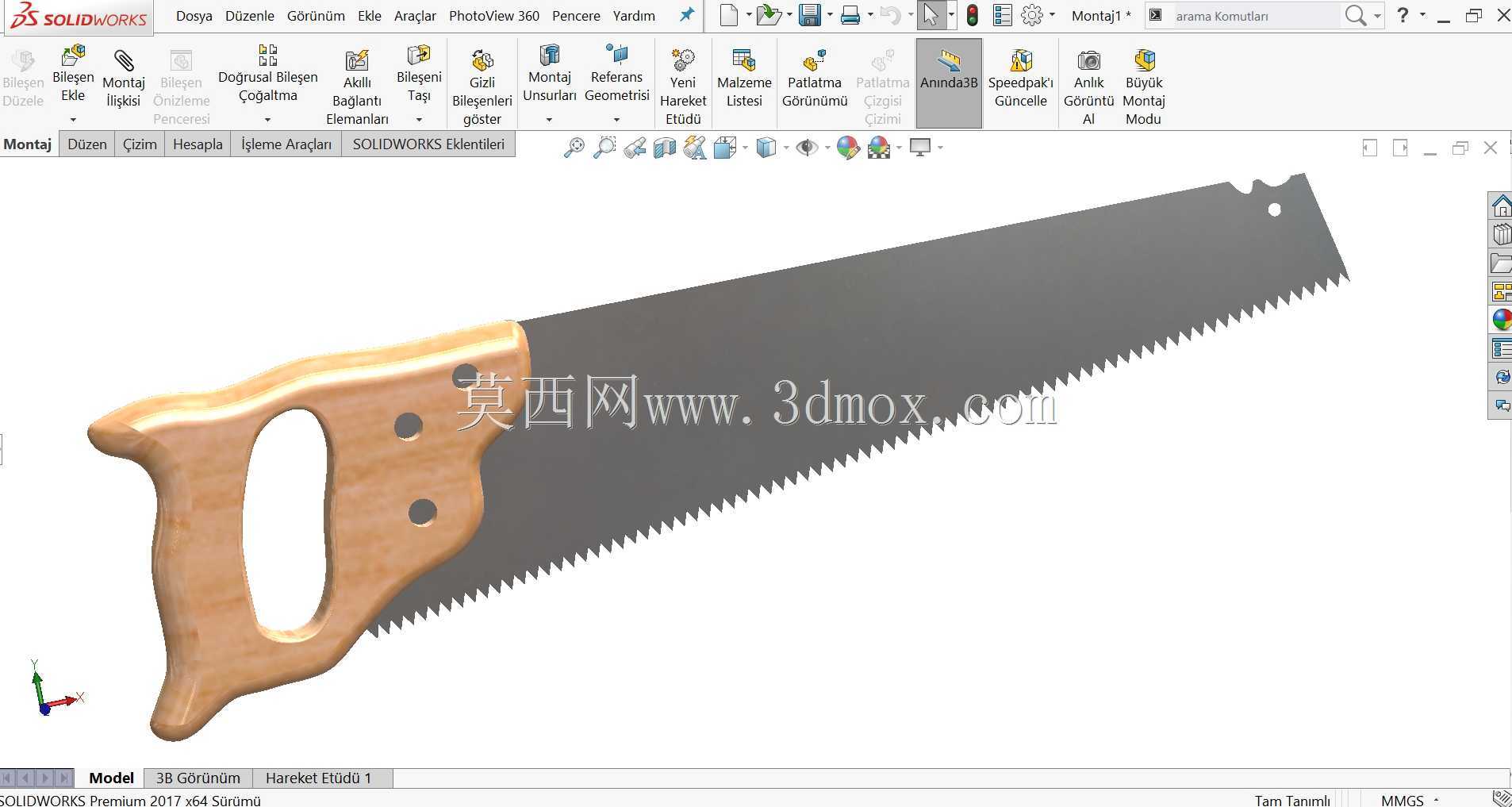Open the Görünüm menu
Screen dimensions: 1512x807
point(316,16)
